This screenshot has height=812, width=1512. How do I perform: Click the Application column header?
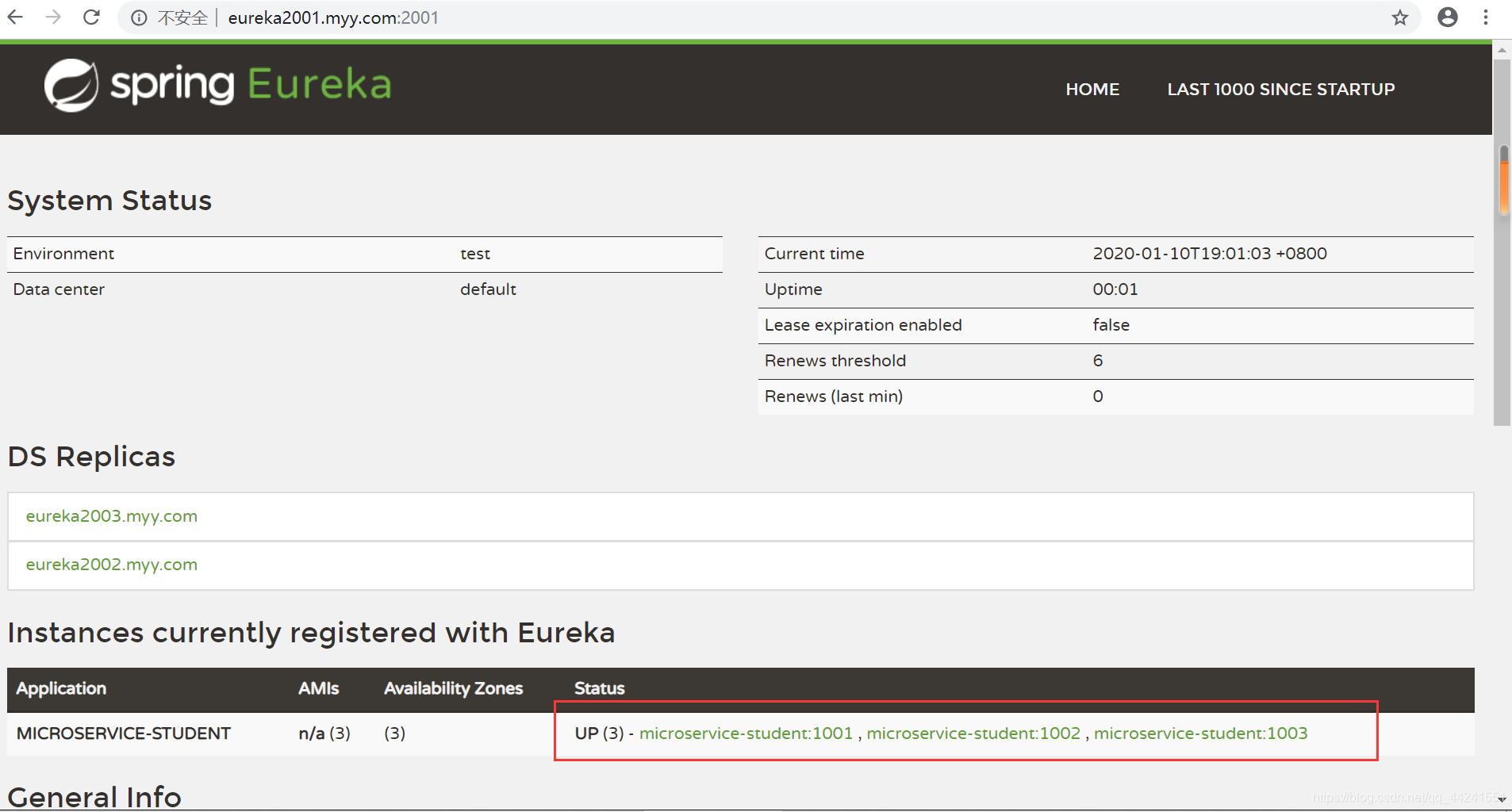point(61,688)
